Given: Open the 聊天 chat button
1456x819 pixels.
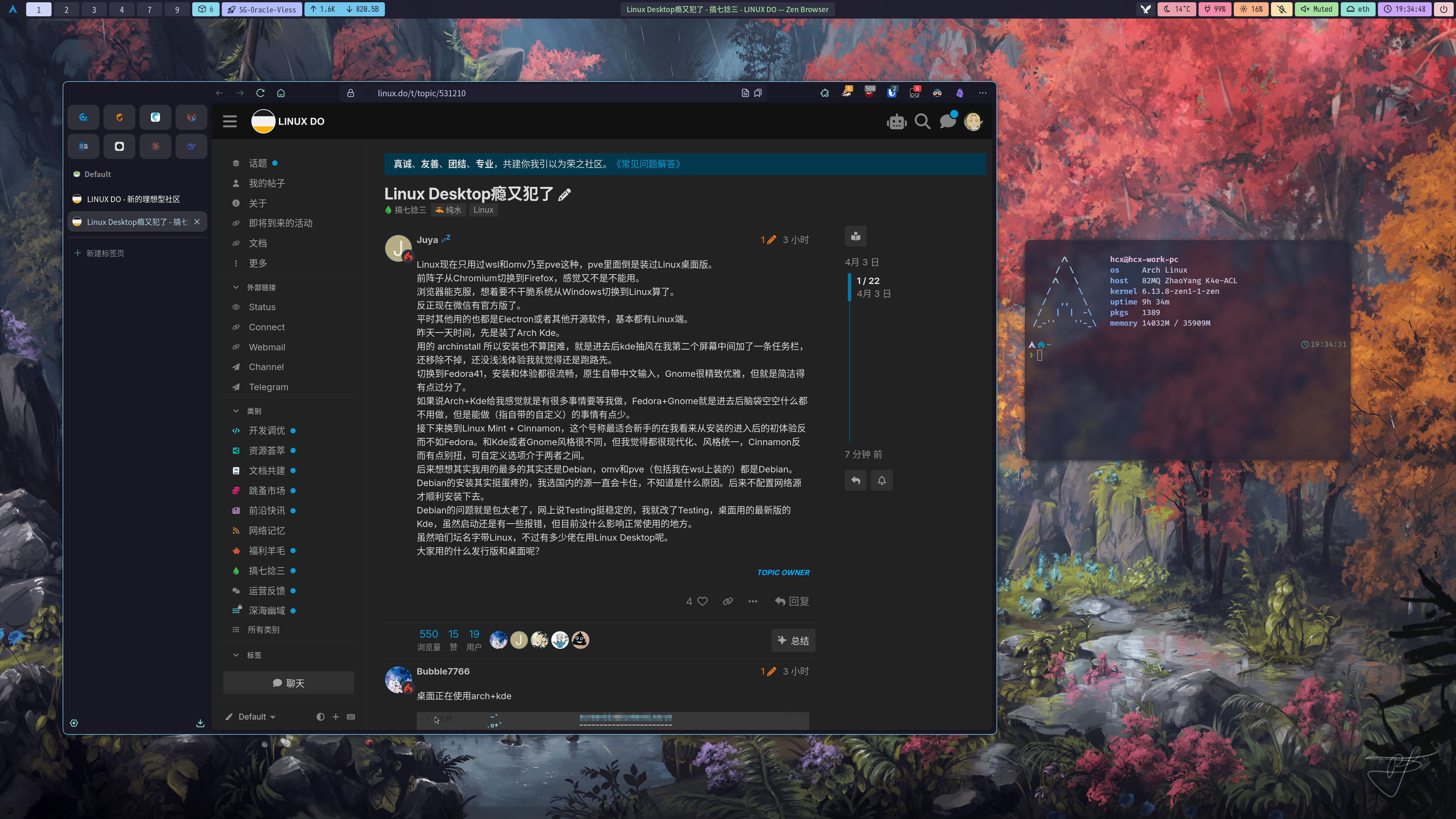Looking at the screenshot, I should point(288,683).
